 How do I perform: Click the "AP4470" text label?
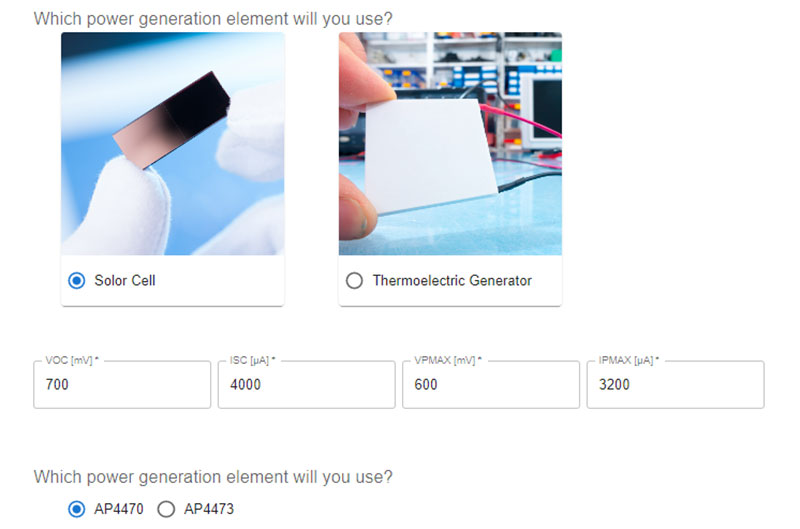point(119,509)
